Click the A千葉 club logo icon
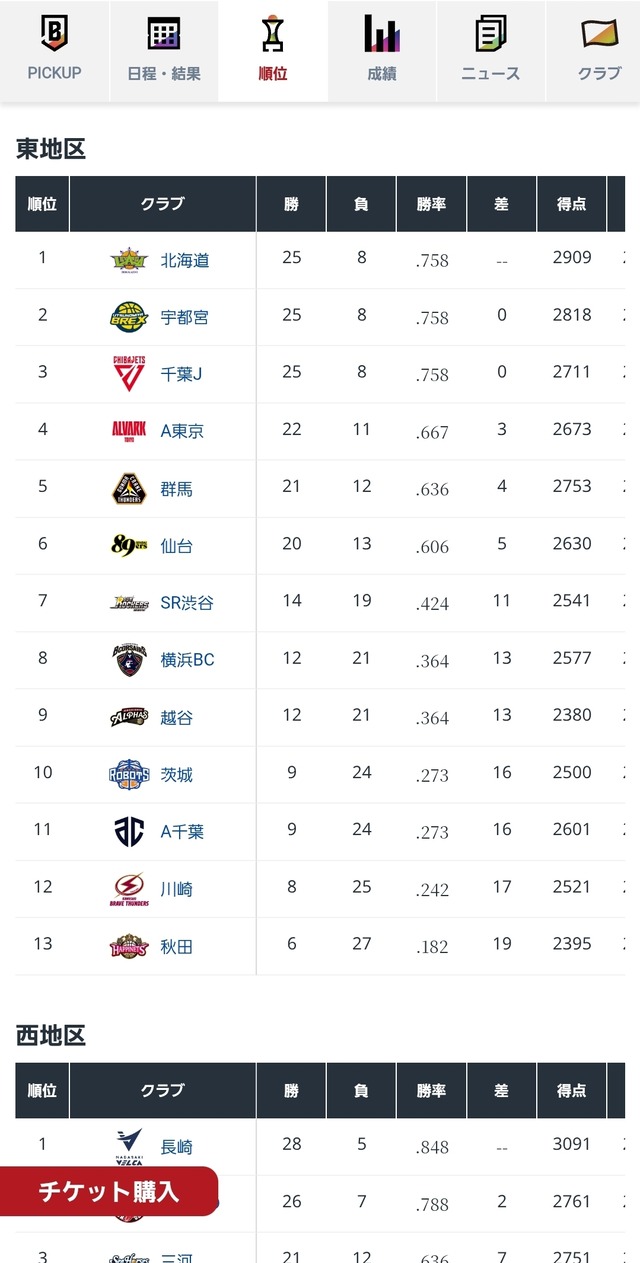 pos(129,831)
